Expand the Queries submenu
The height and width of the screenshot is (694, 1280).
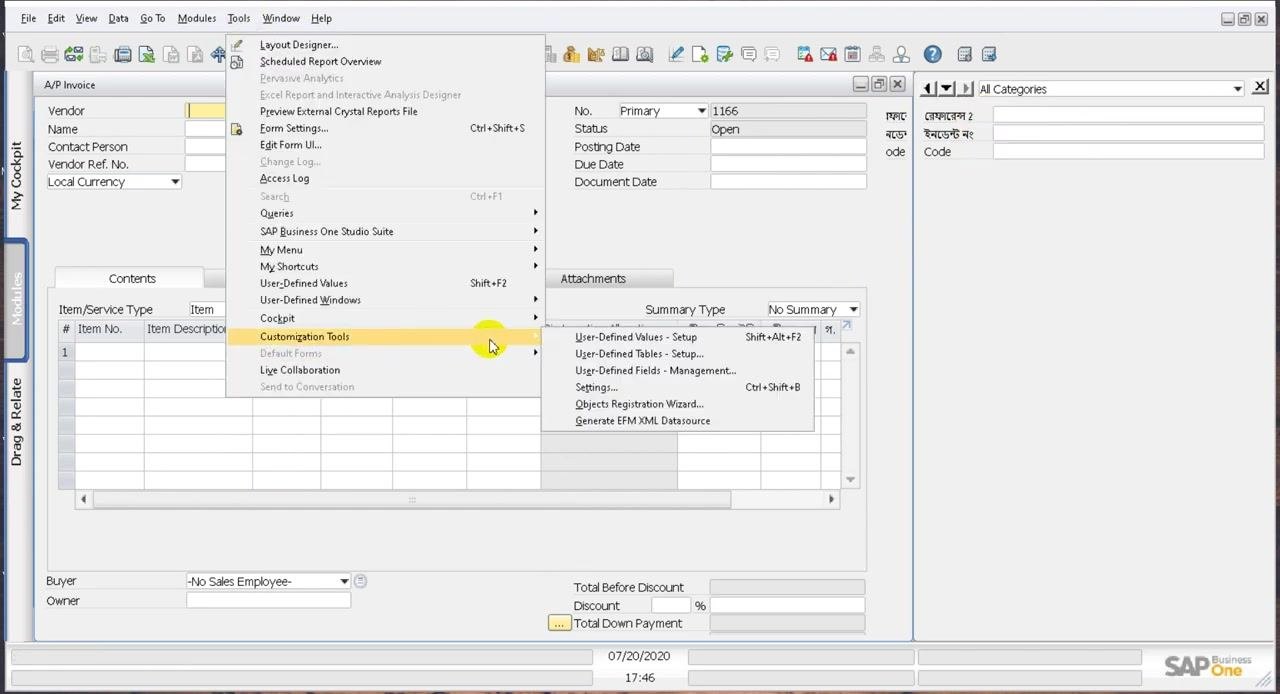[386, 213]
